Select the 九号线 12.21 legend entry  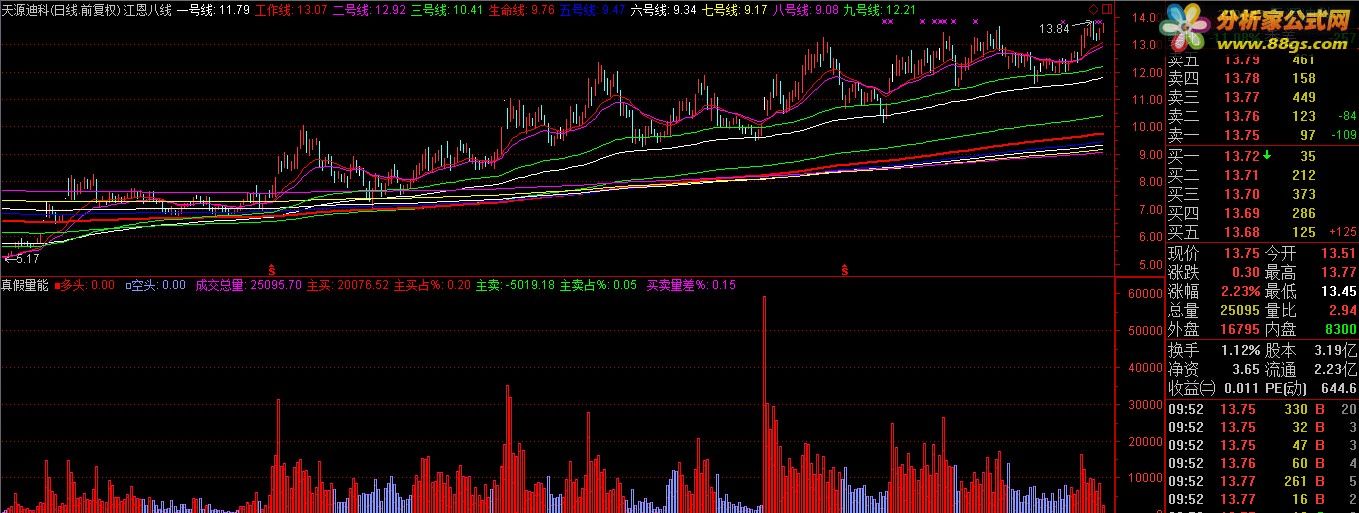tap(881, 10)
